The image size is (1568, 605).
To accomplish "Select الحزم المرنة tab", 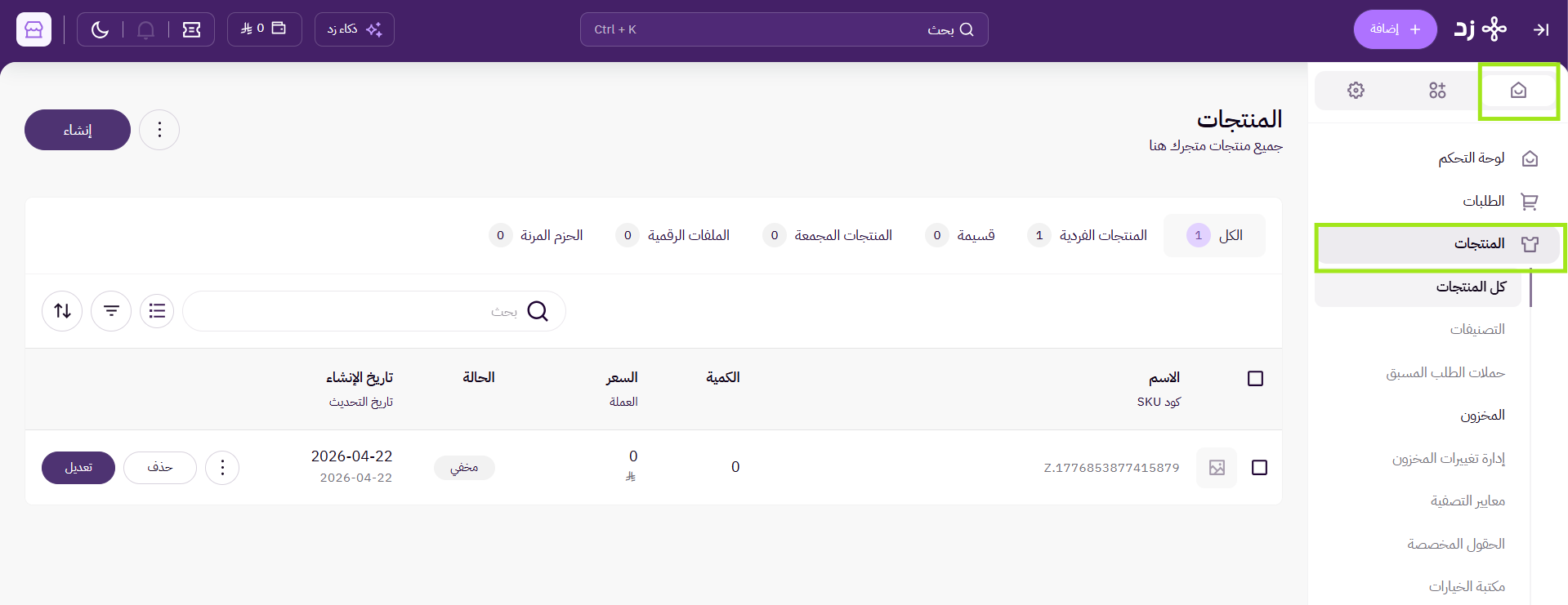I will click(536, 235).
